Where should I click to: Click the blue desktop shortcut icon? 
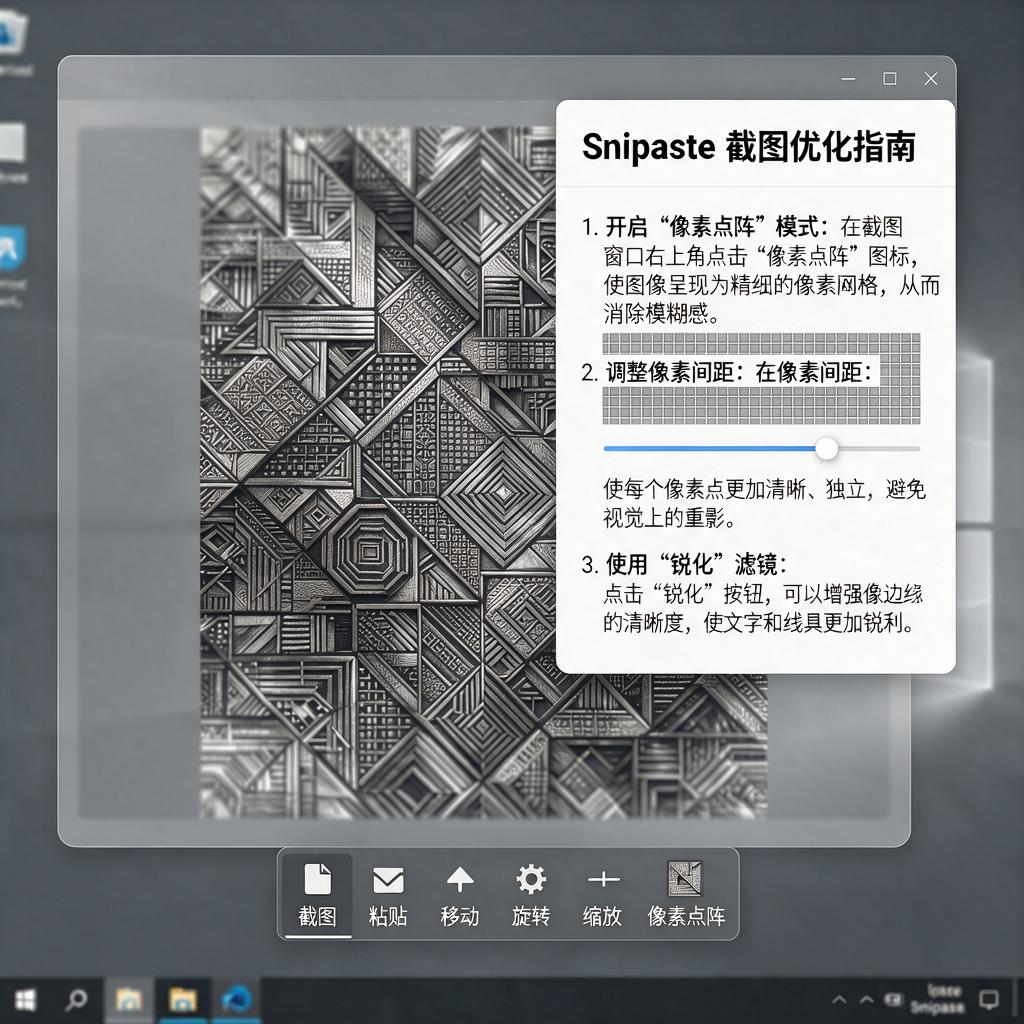click(x=13, y=248)
